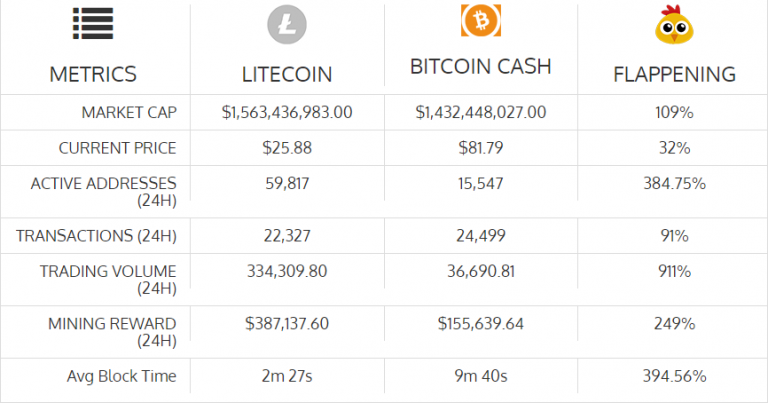Click Bitcoin Cash transactions value 24,499
Viewport: 768px width, 403px height.
(481, 236)
